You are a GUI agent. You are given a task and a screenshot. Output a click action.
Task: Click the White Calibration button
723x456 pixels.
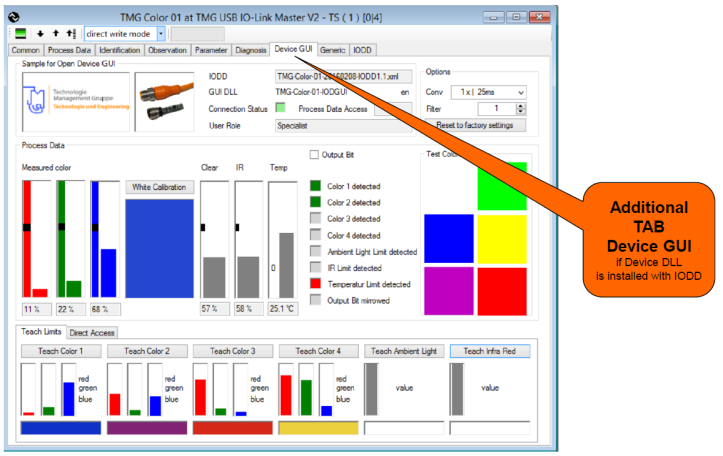pyautogui.click(x=160, y=187)
